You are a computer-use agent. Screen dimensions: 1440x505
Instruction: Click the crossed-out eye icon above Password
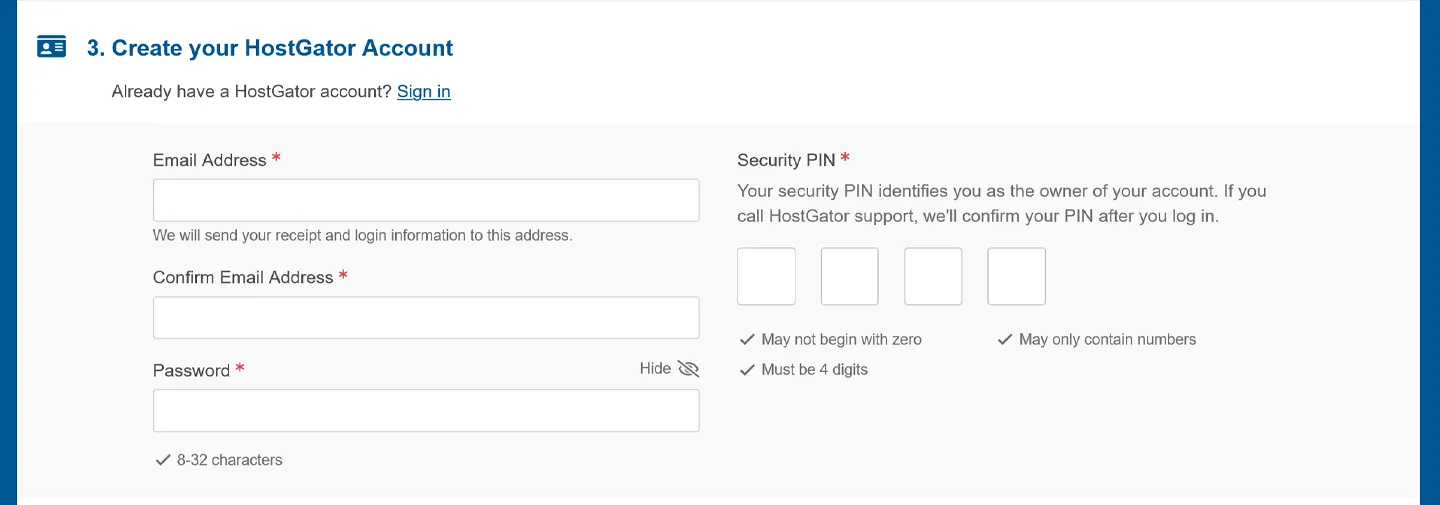point(688,369)
